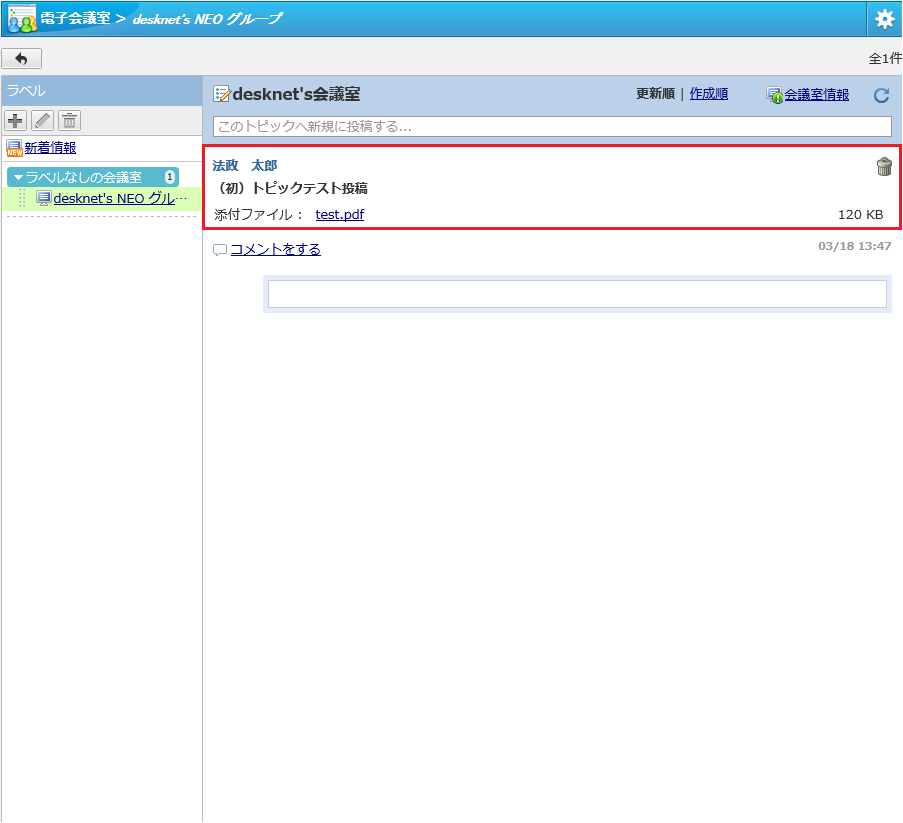Select desknet's NEO グル… meeting room
The height and width of the screenshot is (823, 903).
tap(120, 198)
